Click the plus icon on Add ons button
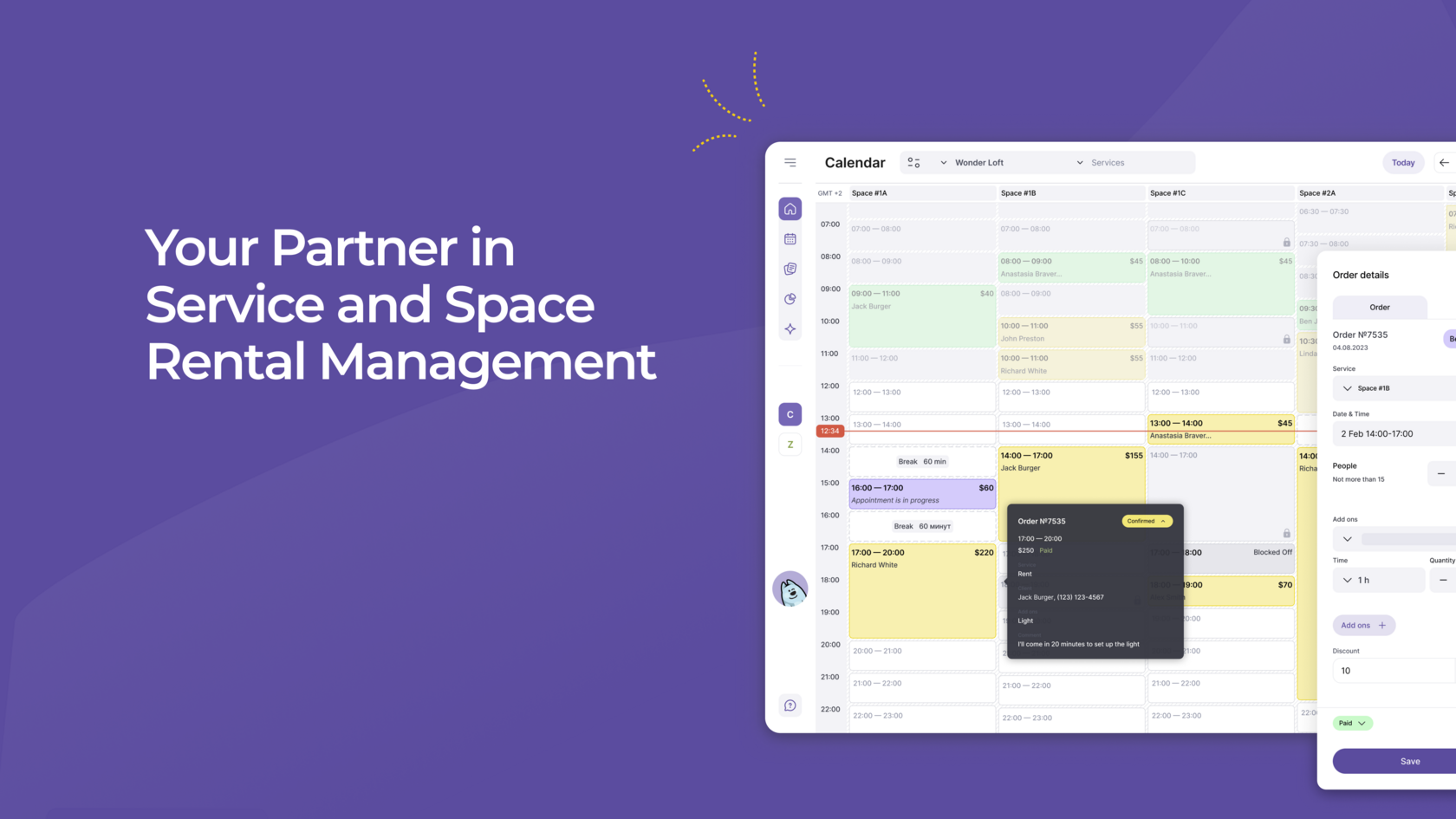The height and width of the screenshot is (819, 1456). (x=1381, y=625)
